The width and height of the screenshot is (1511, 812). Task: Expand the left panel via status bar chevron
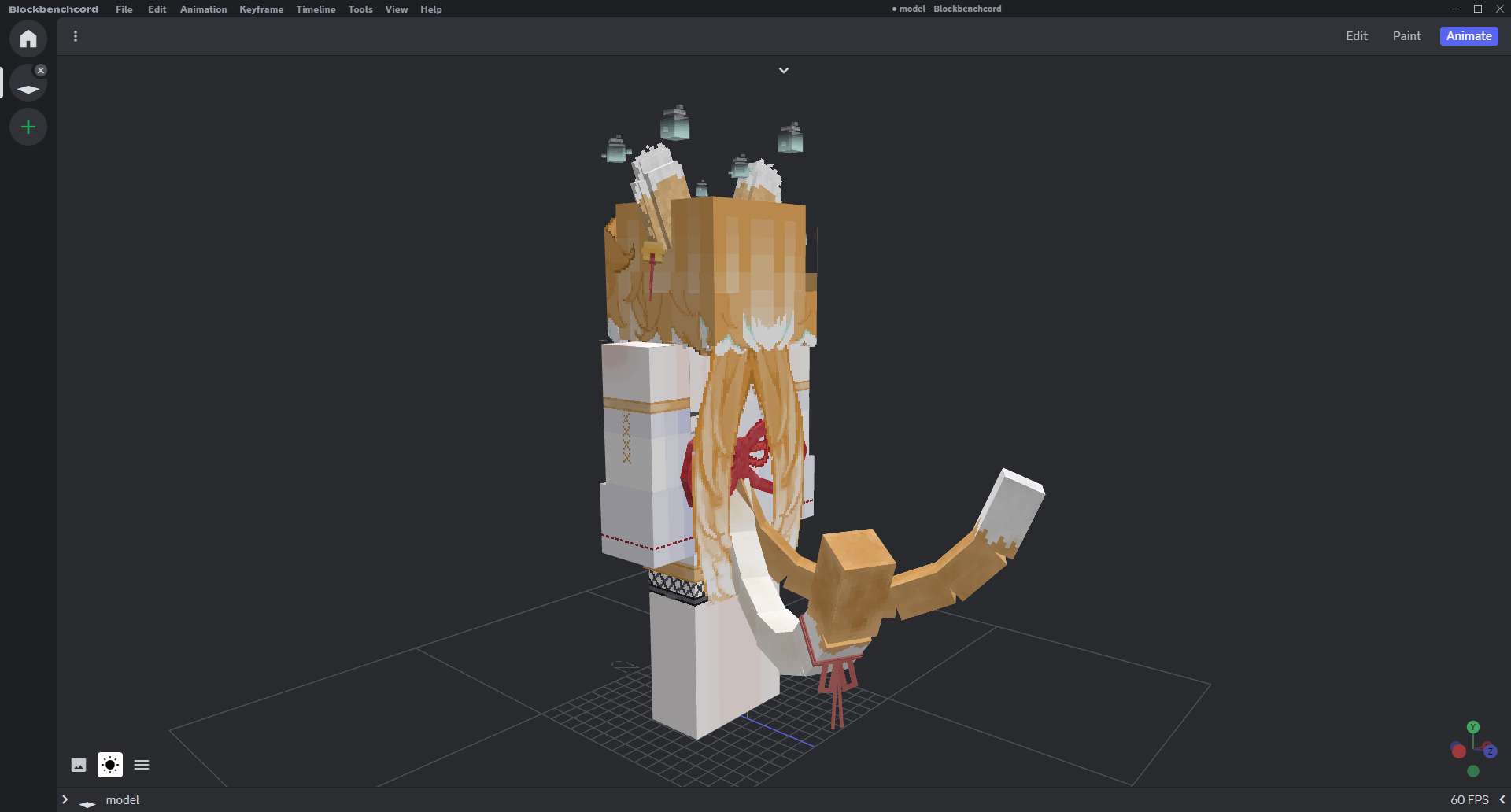click(65, 799)
